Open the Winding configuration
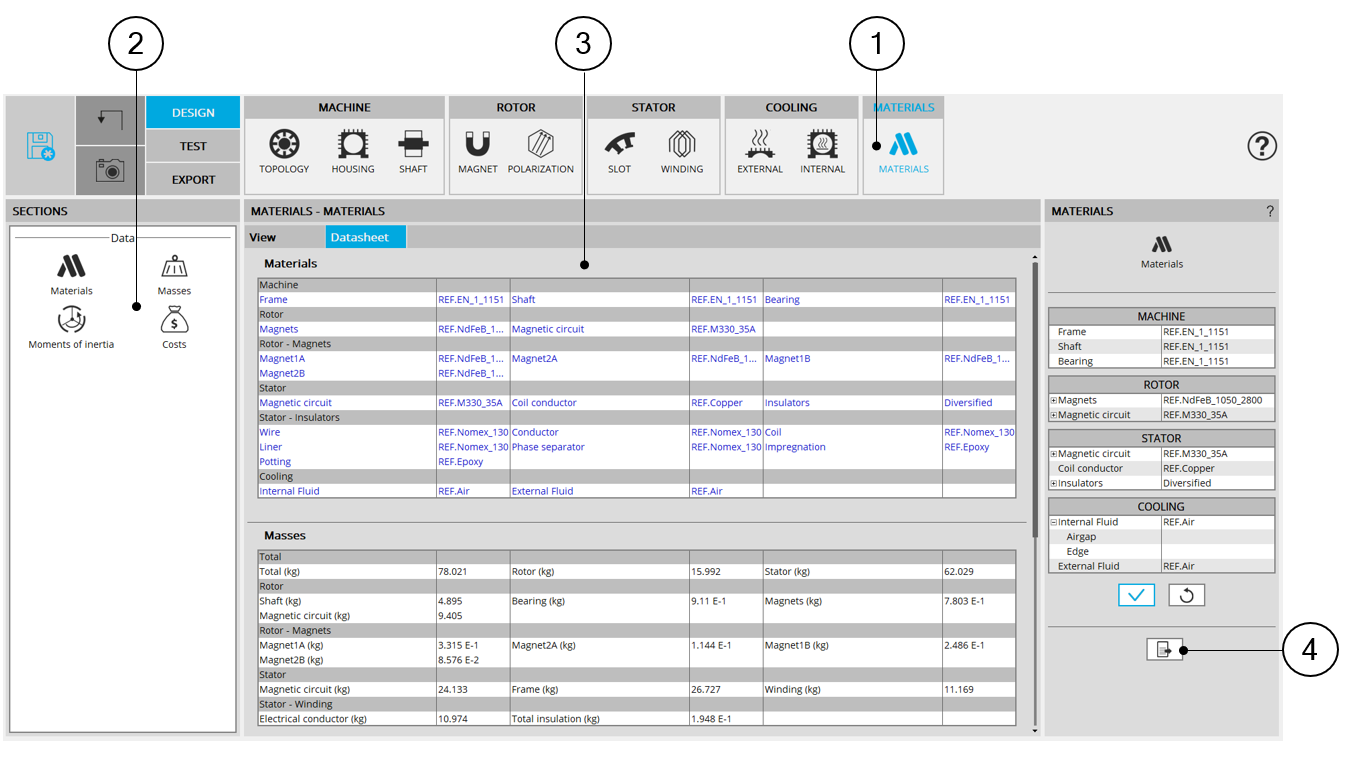 point(682,146)
